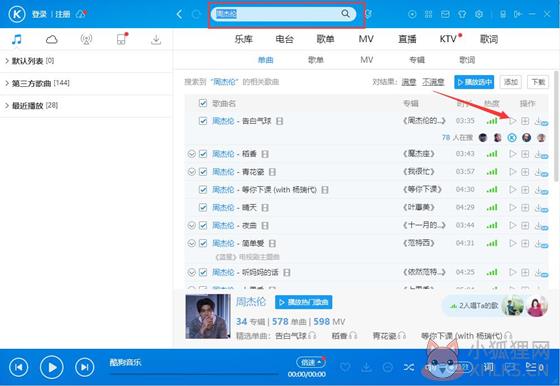
Task: Toggle the select-all checkbox beside 歌曲名
Action: point(203,103)
